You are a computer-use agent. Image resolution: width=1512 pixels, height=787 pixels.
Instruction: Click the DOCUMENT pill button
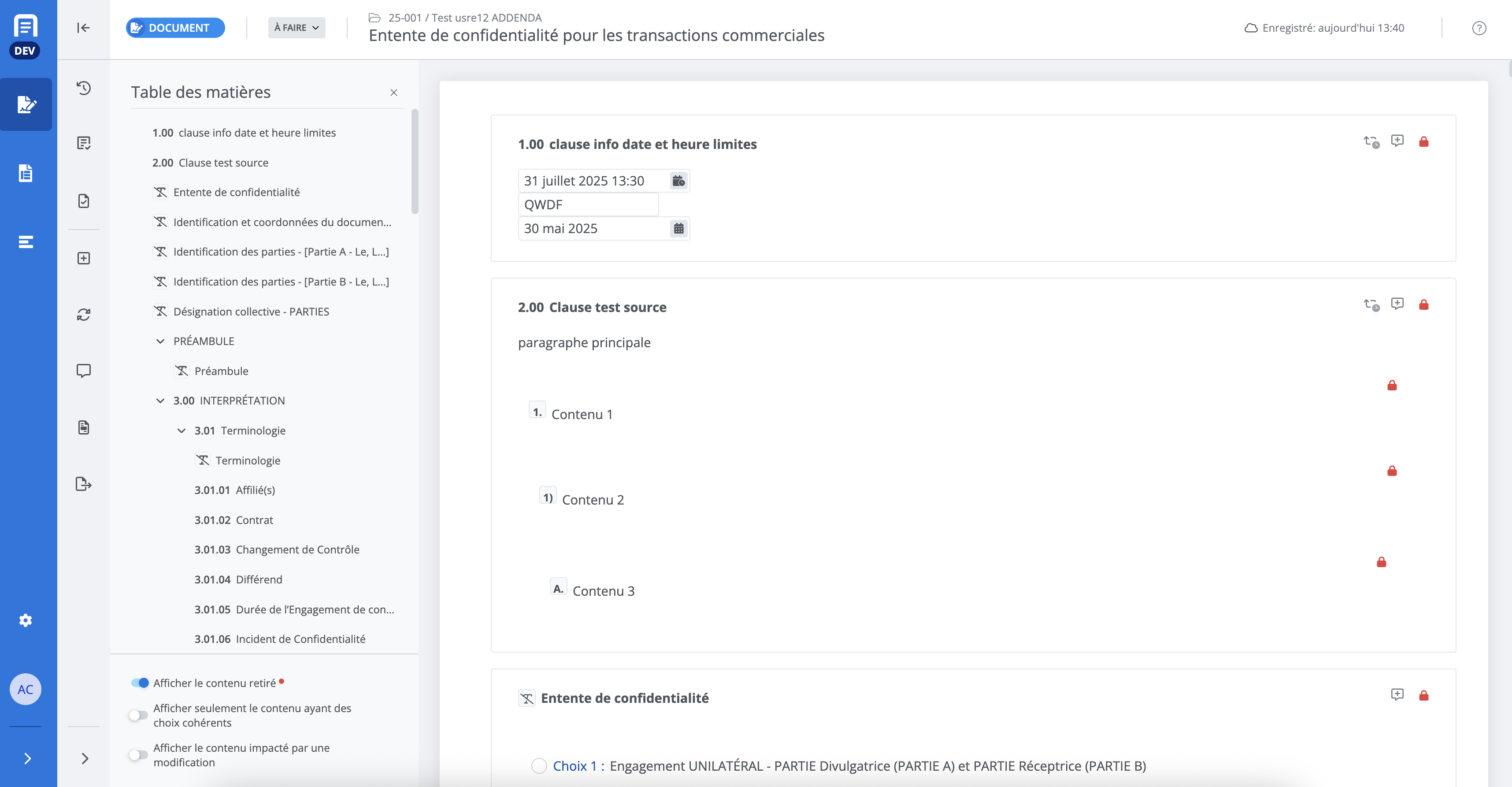pyautogui.click(x=175, y=28)
